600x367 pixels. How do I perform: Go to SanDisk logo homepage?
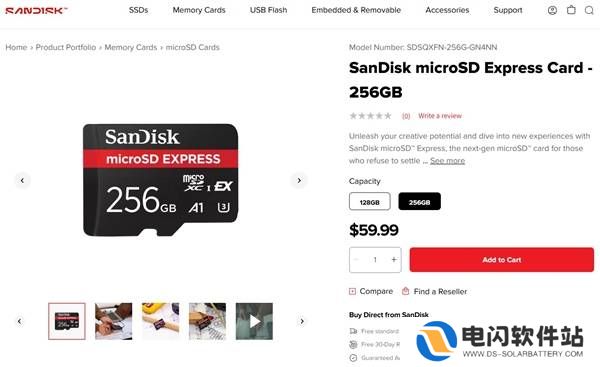(36, 10)
